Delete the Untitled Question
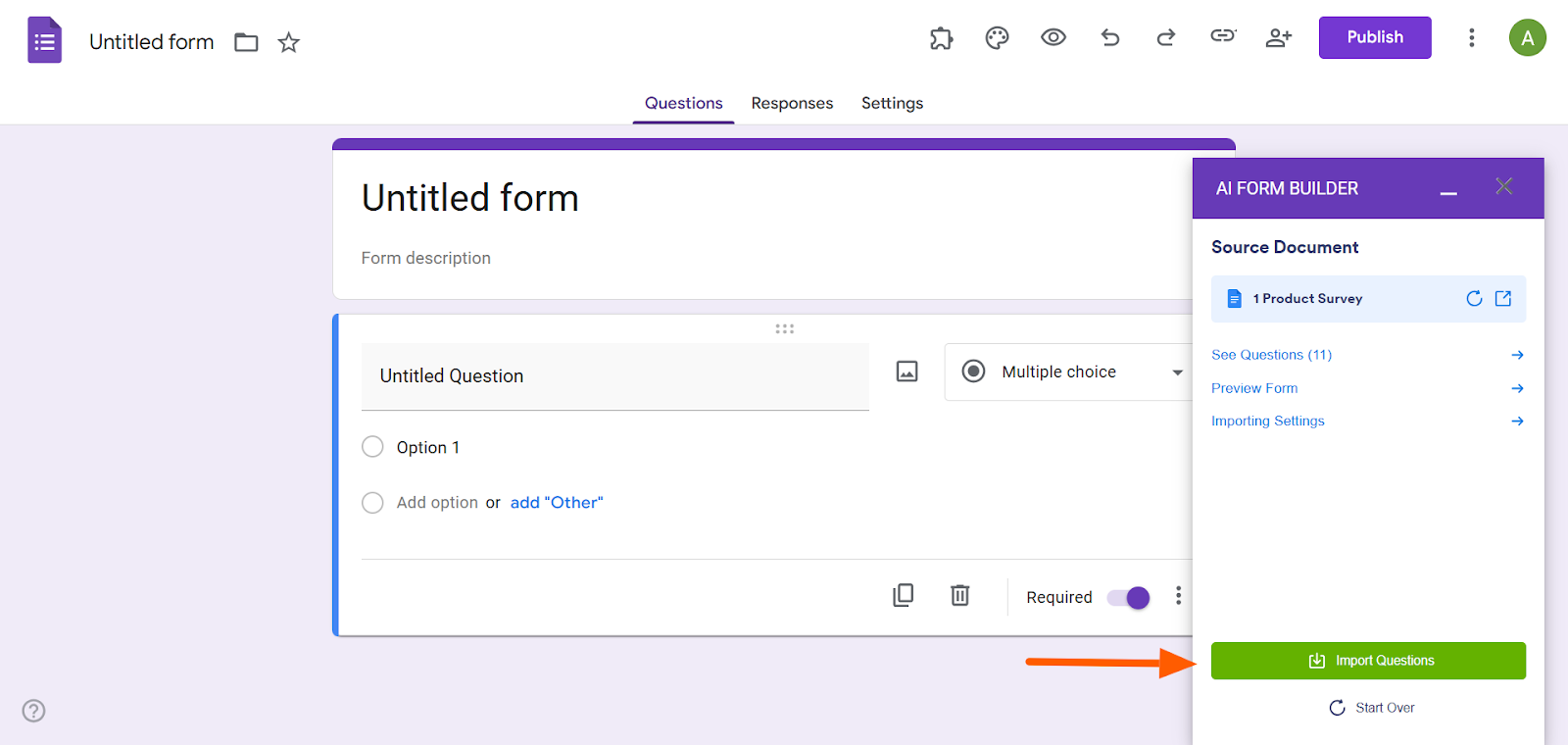The height and width of the screenshot is (745, 1568). [x=960, y=595]
